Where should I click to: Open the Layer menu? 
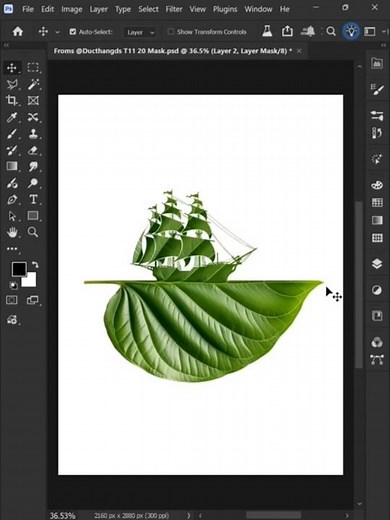tap(99, 9)
